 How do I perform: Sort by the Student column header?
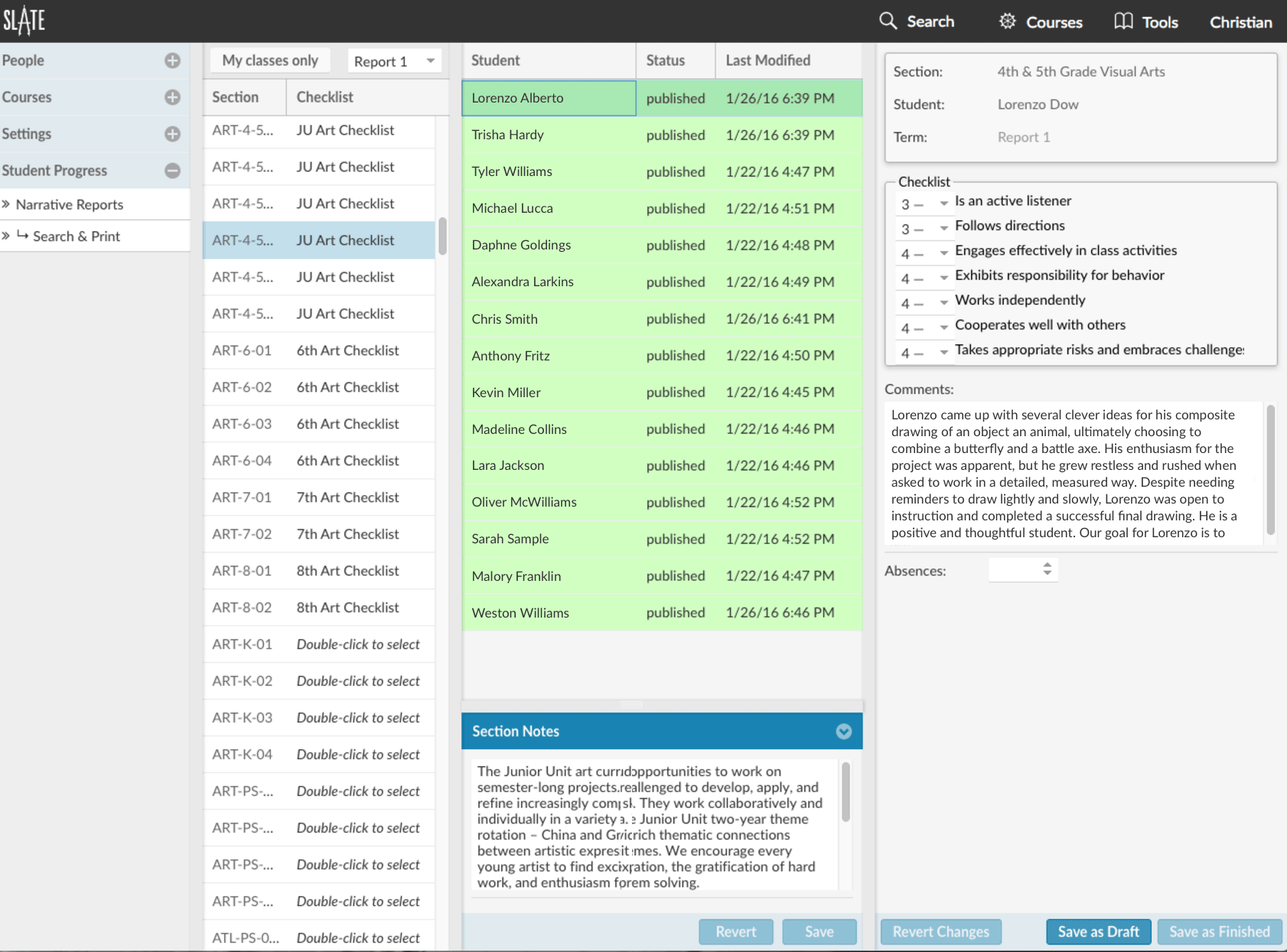(x=549, y=60)
